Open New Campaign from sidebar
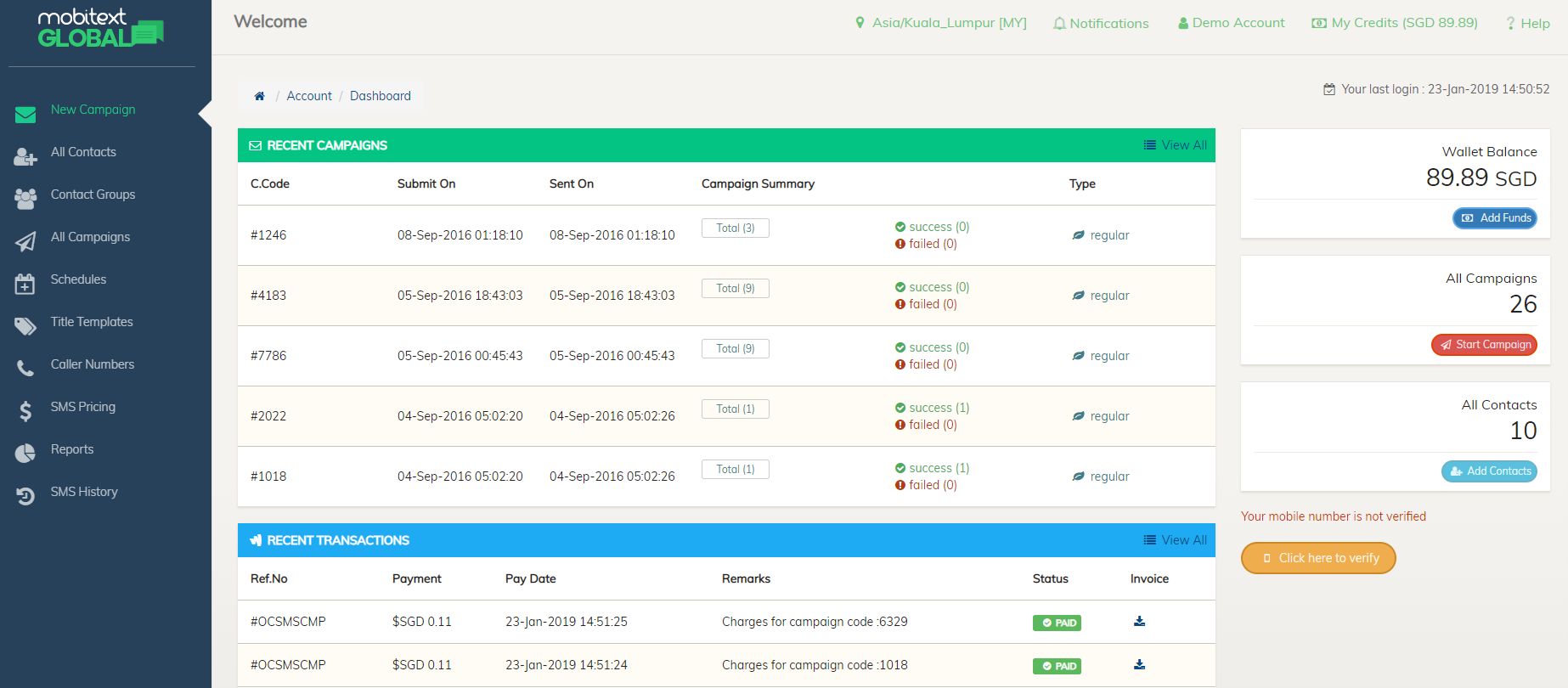1568x688 pixels. click(x=93, y=110)
